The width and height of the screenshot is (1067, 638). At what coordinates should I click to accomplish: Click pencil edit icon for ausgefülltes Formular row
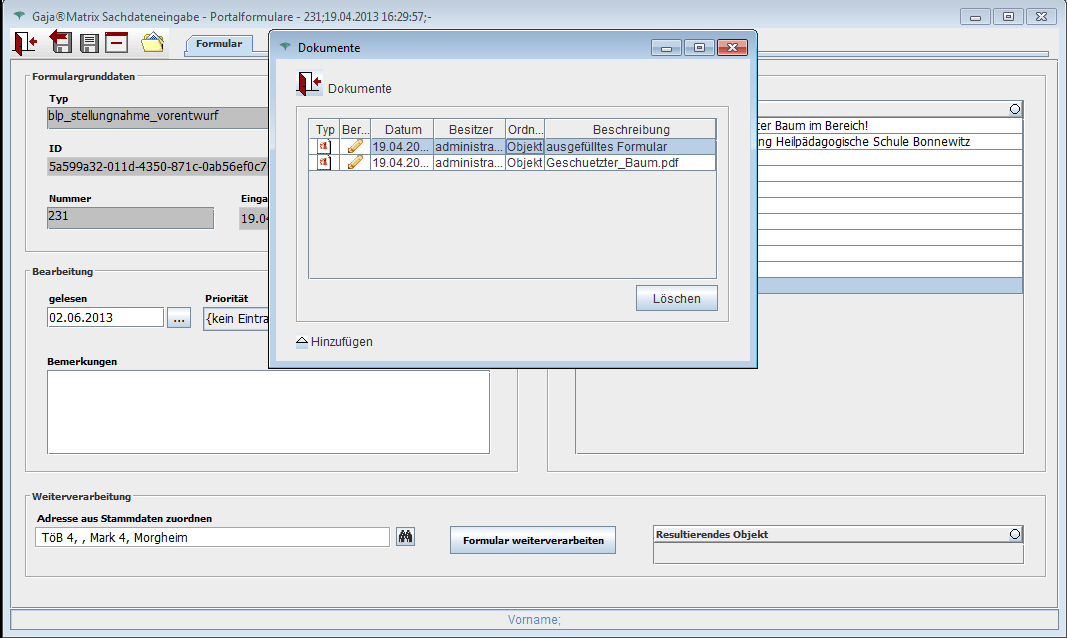click(354, 146)
